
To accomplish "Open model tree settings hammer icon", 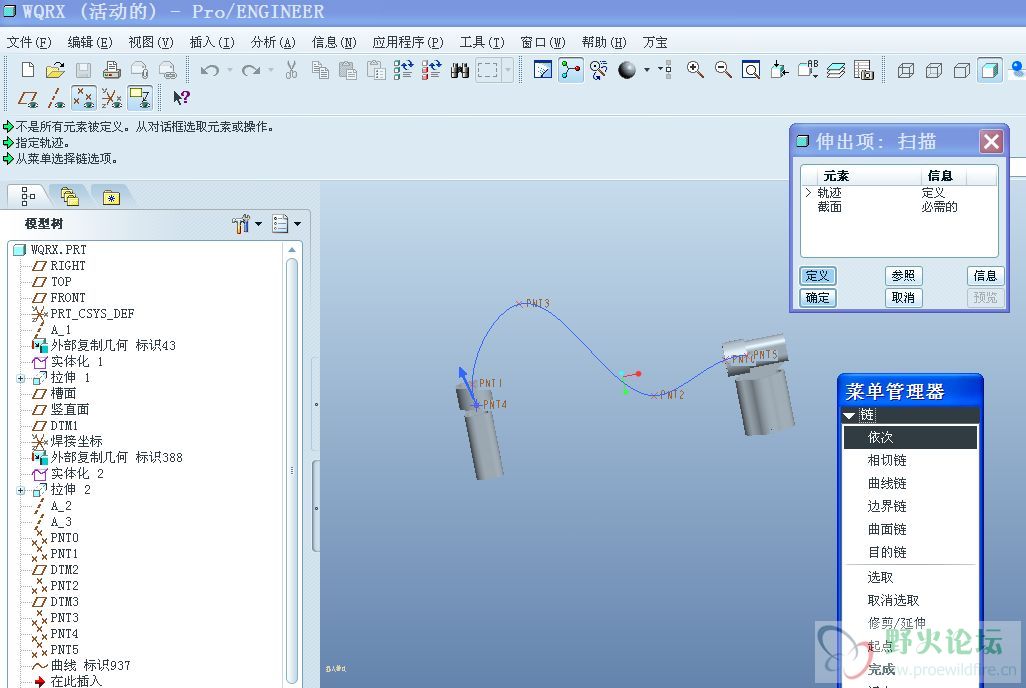I will coord(241,224).
